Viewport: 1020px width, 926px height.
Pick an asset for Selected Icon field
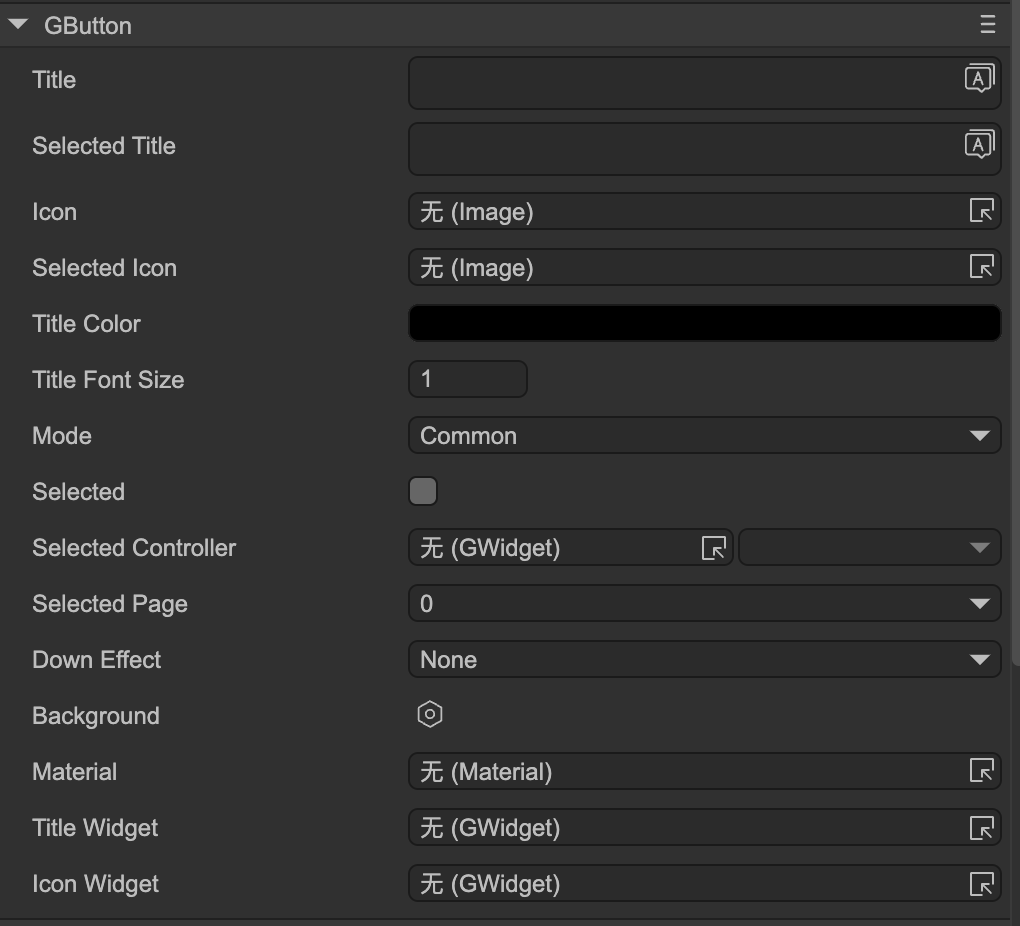(x=982, y=267)
